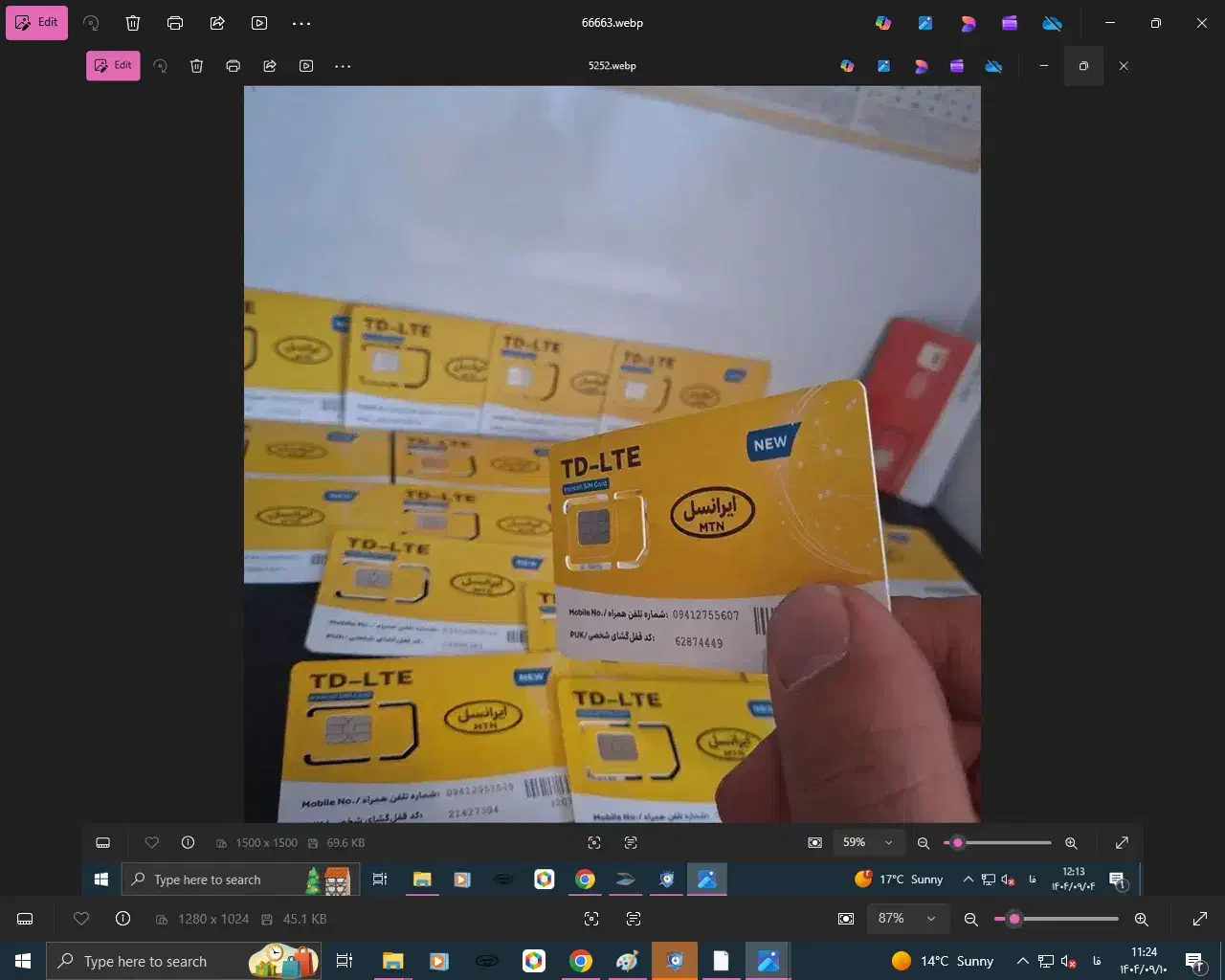Click fit-to-window icon left of 87%

tap(846, 919)
